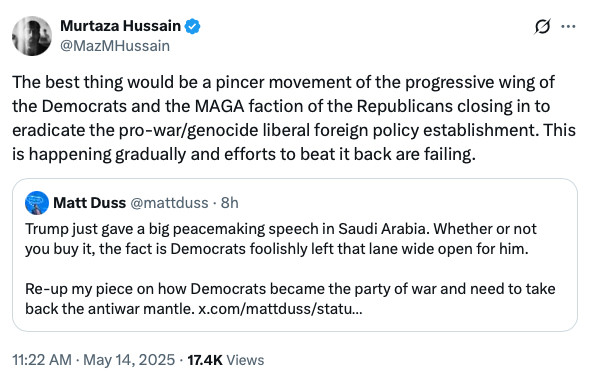Select quoted paragraph about Democrats party of war
The width and height of the screenshot is (589, 374).
(x=290, y=299)
